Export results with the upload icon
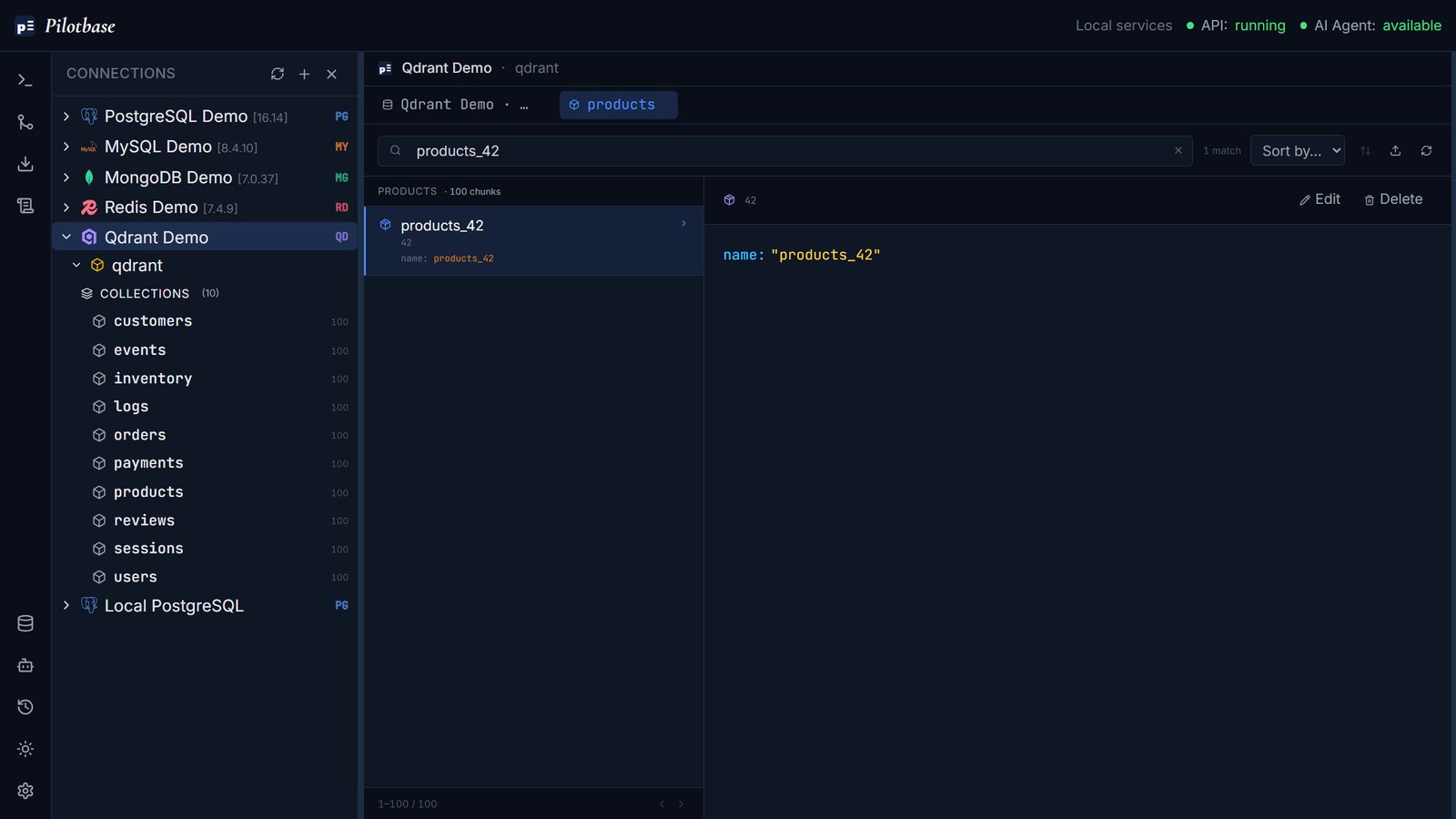 [x=1395, y=151]
